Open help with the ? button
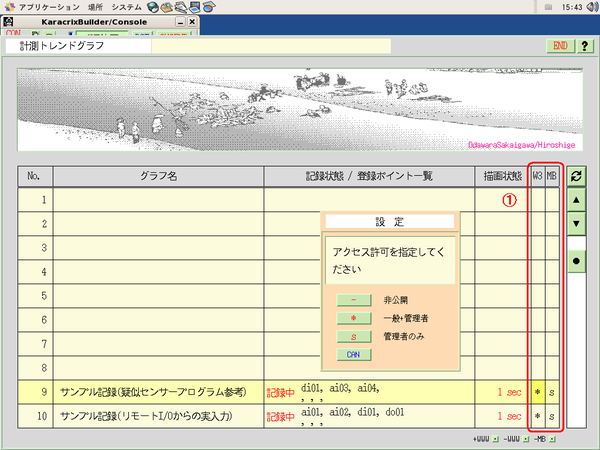Screen dimensions: 600x450 [584, 46]
